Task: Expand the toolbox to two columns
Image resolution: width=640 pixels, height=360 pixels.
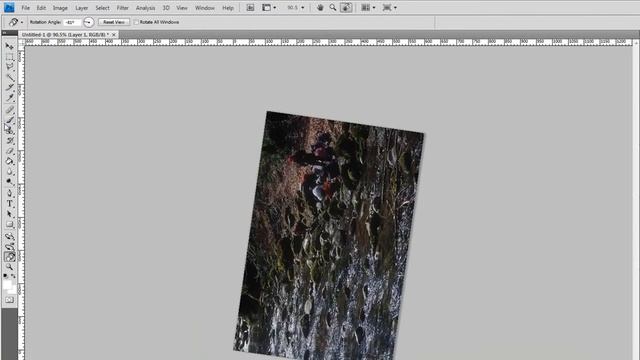Action: click(4, 32)
